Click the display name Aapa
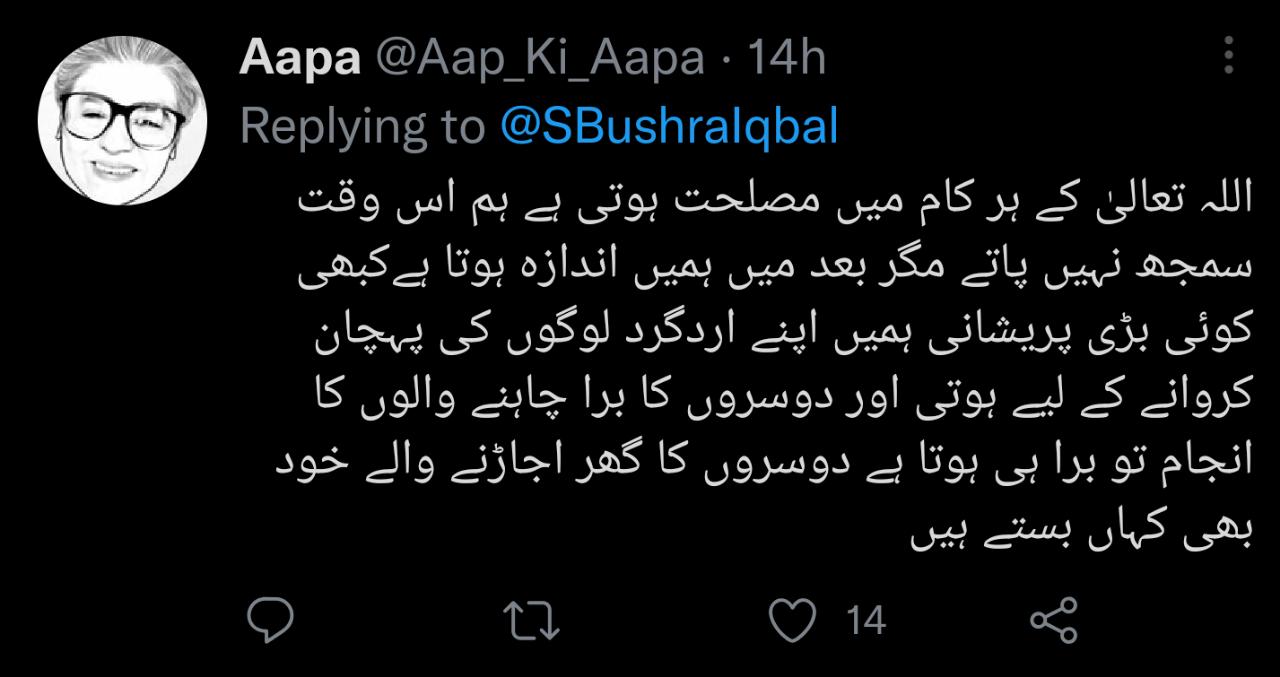Screen dimensions: 1280x677 click(300, 59)
